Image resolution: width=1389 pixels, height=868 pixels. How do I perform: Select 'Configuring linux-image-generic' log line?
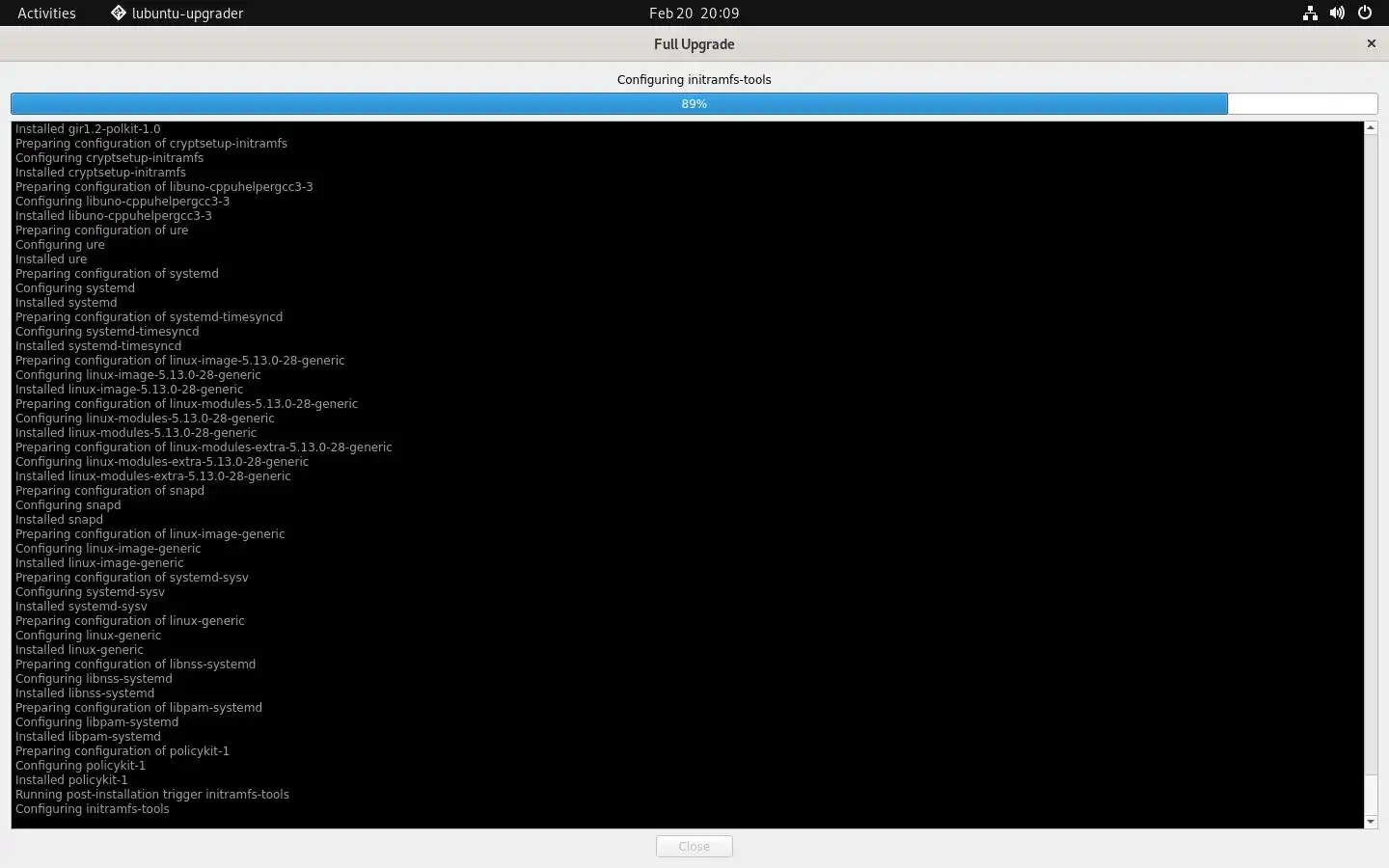(x=108, y=548)
